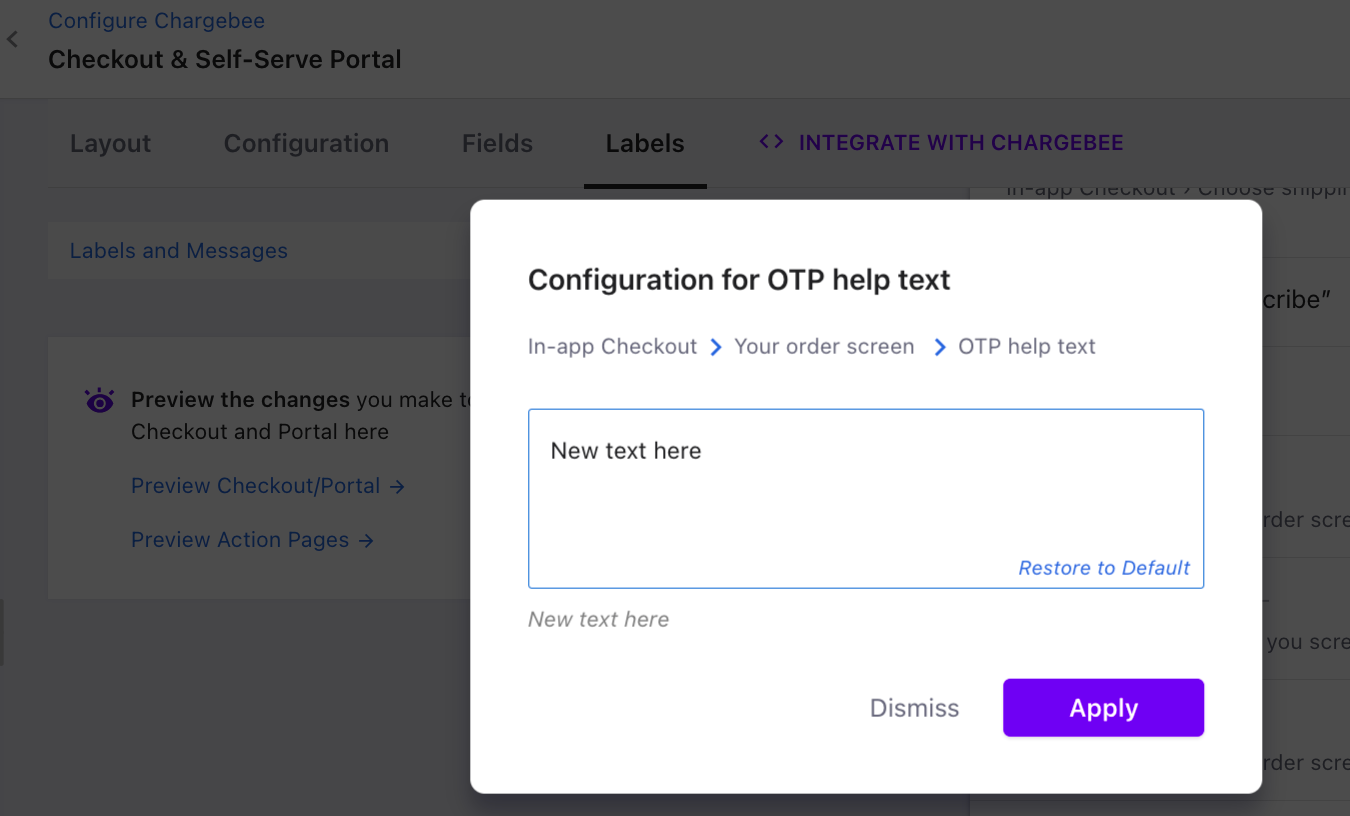Dismiss the OTP help text dialog

[x=914, y=708]
